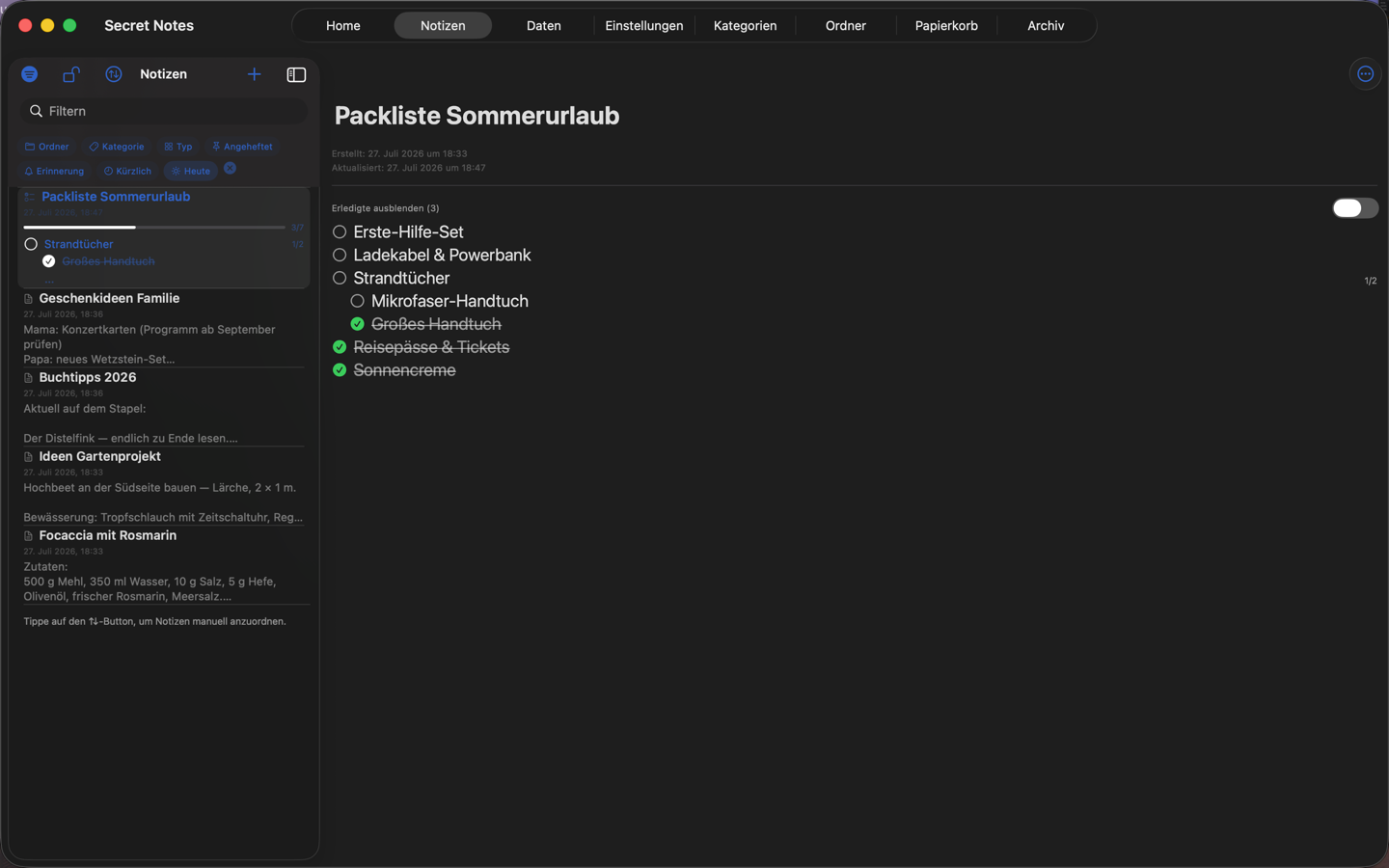Viewport: 1389px width, 868px height.
Task: Open the Focaccia mit Rosmarin note
Action: 164,565
